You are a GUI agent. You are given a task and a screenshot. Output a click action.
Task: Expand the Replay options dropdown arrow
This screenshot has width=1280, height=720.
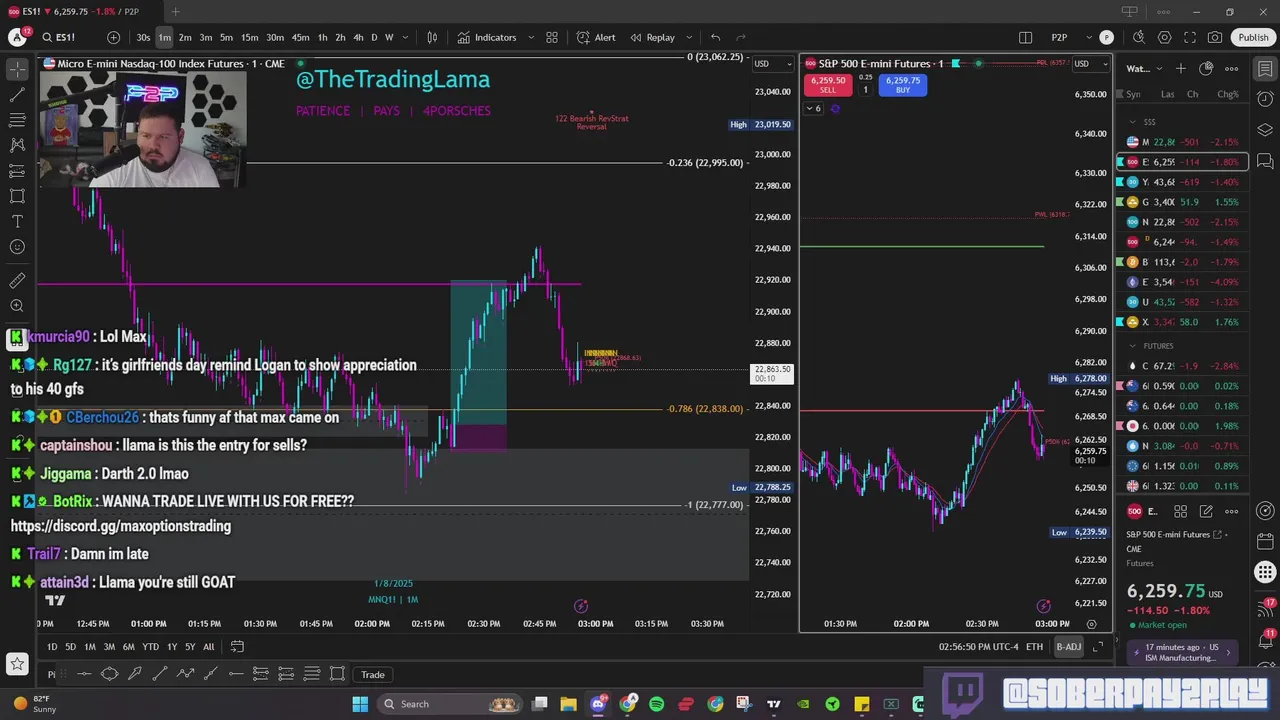(688, 37)
